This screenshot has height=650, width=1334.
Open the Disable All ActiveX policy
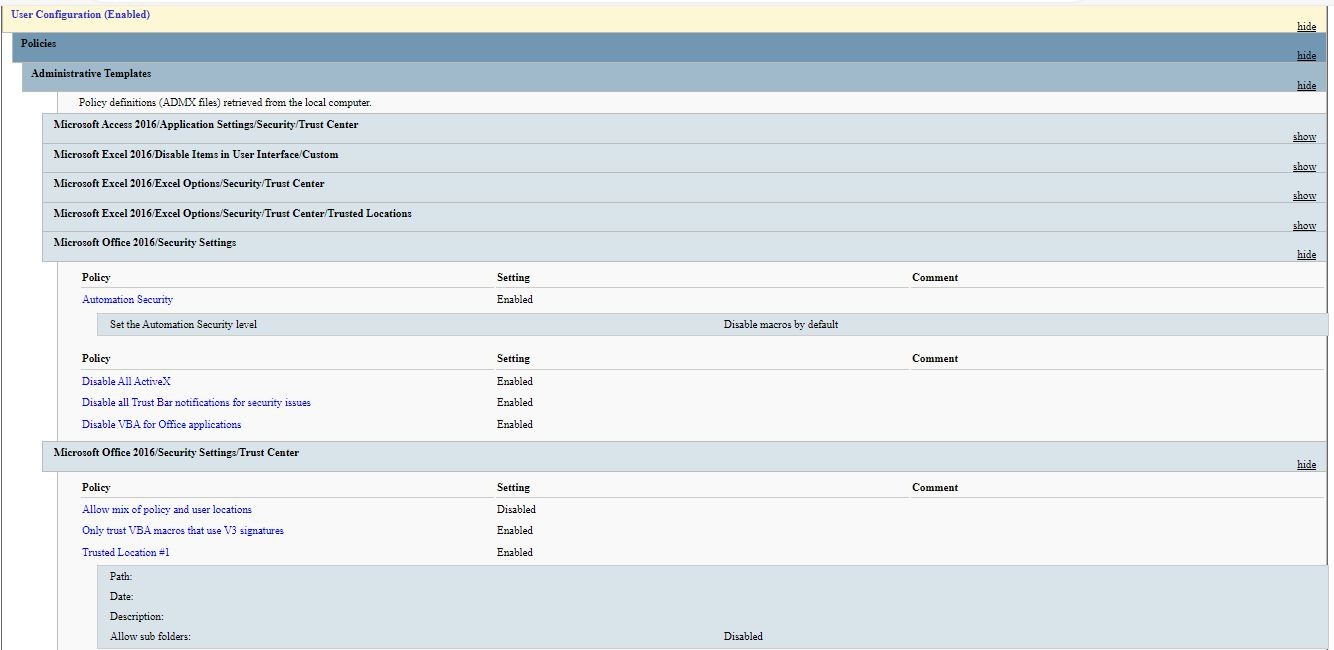(126, 382)
